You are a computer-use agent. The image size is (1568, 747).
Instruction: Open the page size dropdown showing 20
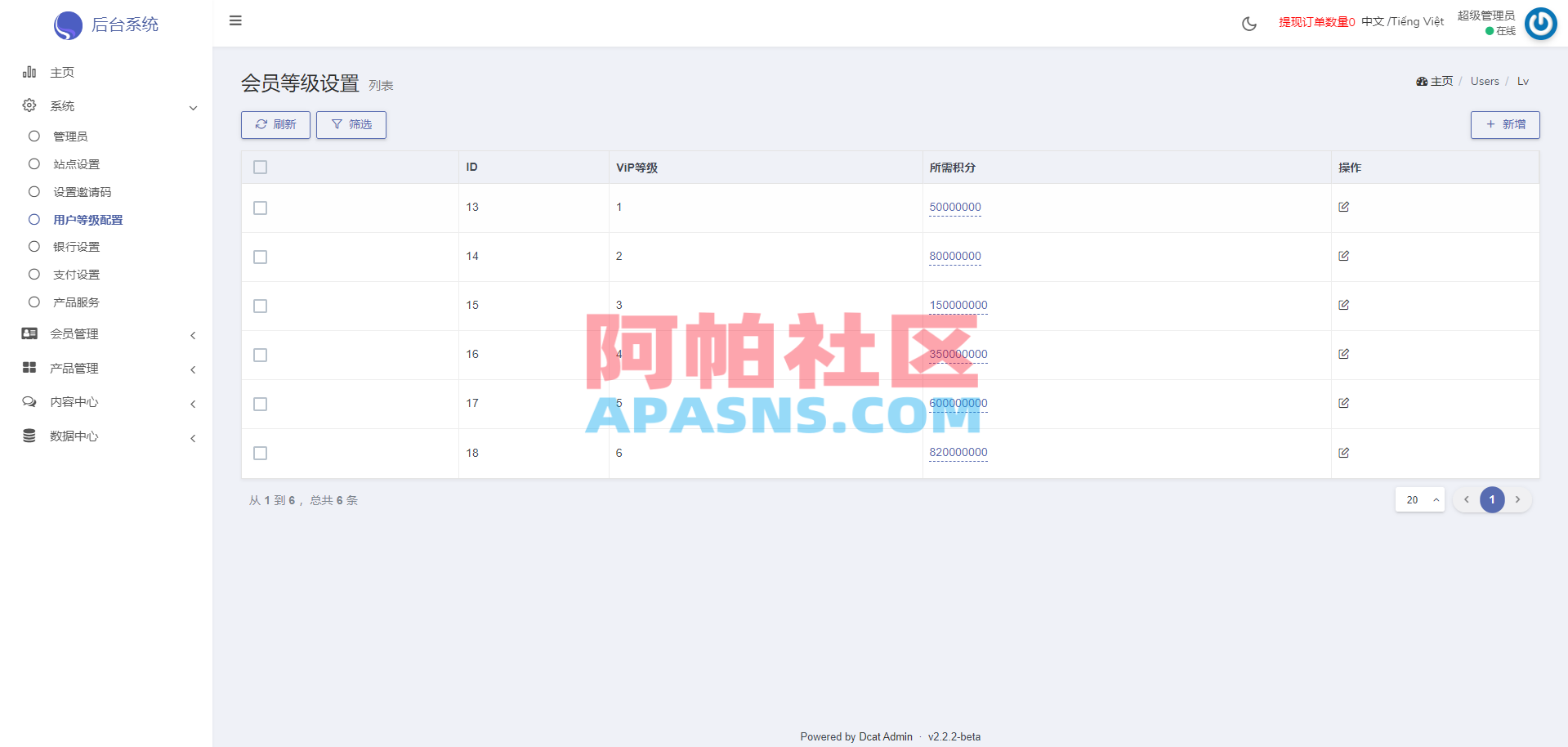click(x=1419, y=499)
